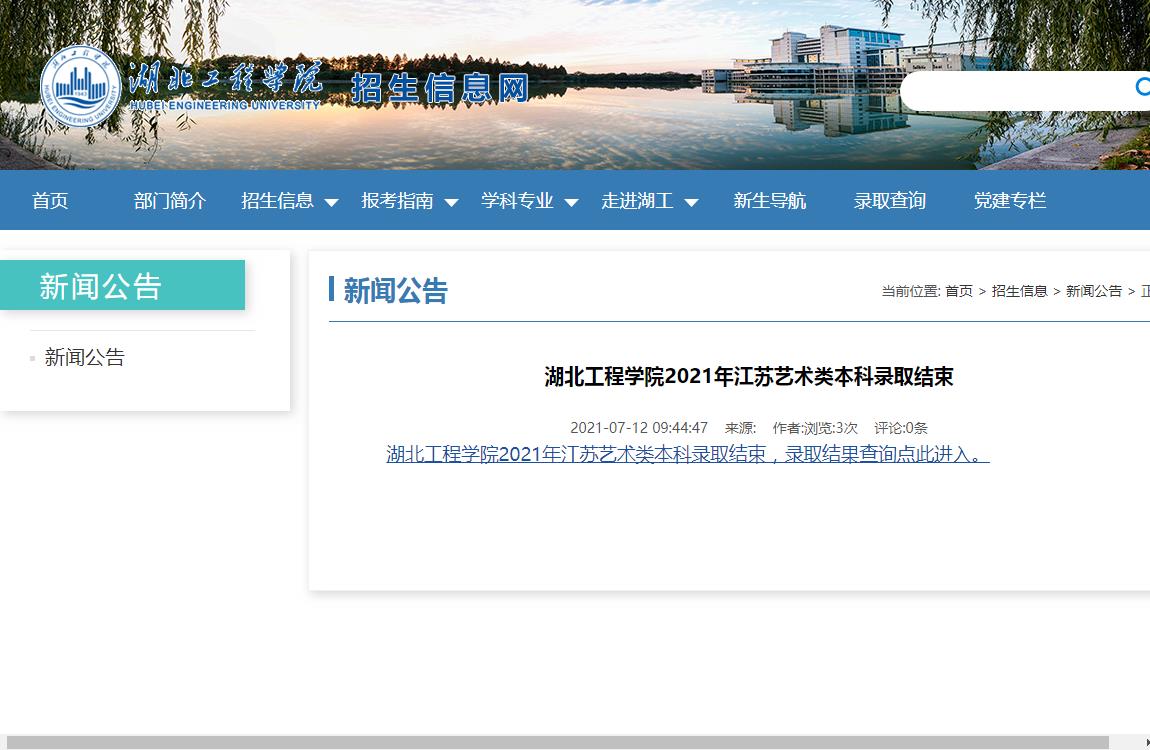Follow the 录取结果查询点此进入 article link
Image resolution: width=1150 pixels, height=750 pixels.
(x=688, y=454)
